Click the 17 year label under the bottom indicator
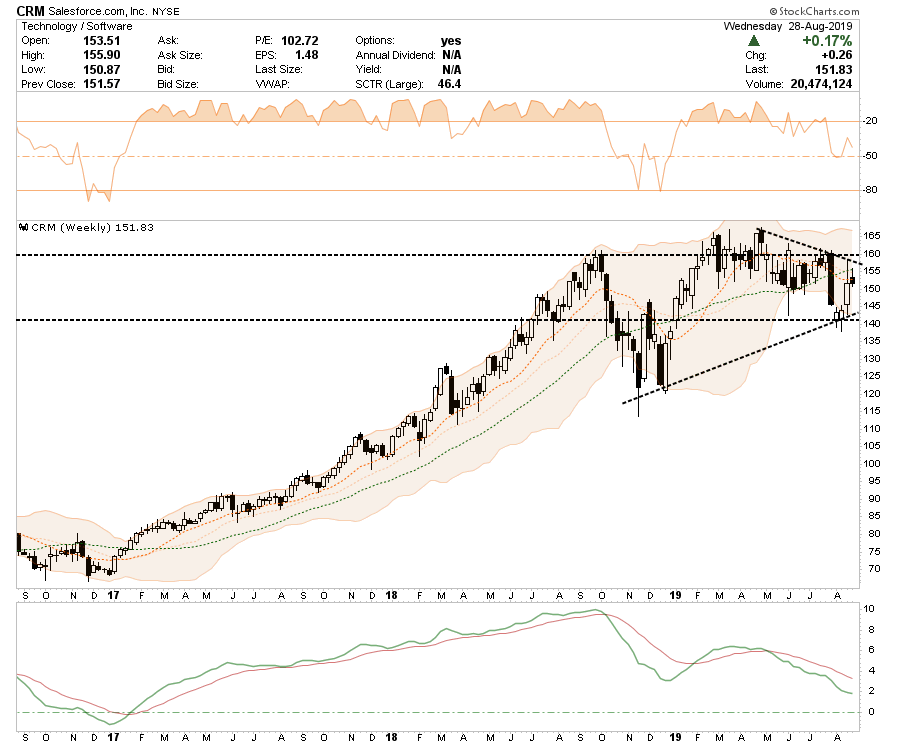 113,737
